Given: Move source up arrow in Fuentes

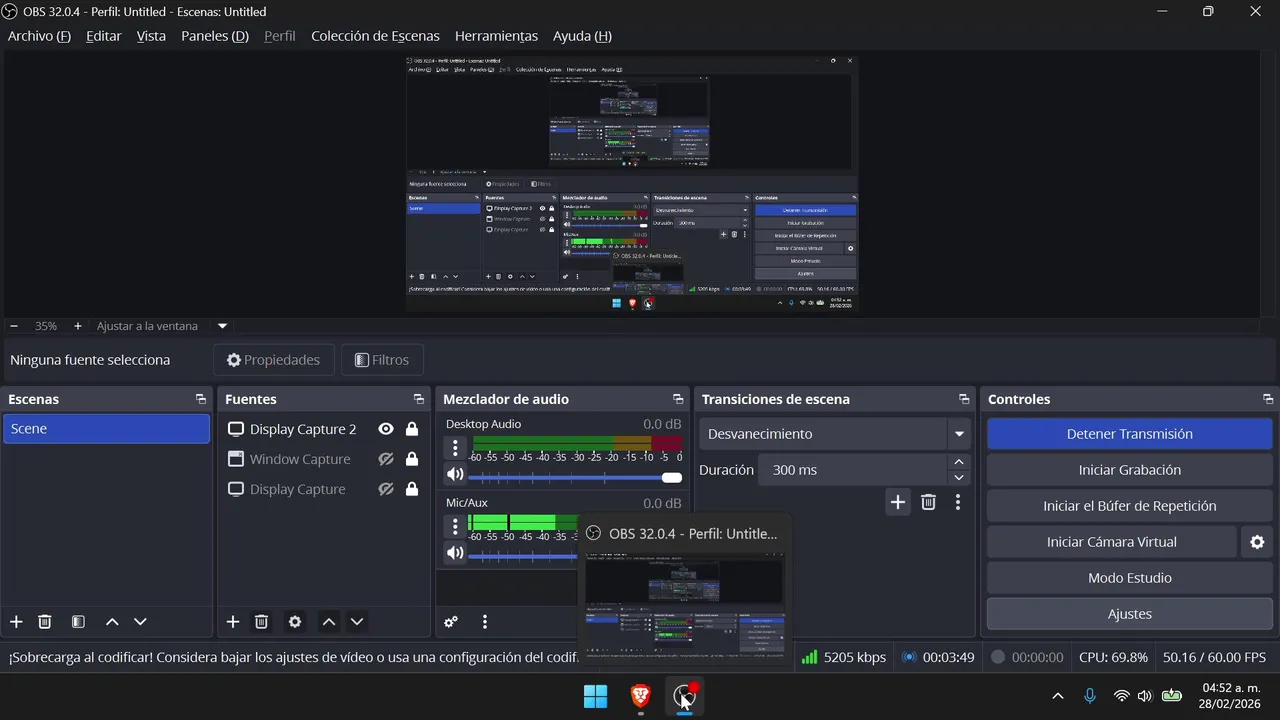Looking at the screenshot, I should tap(328, 622).
